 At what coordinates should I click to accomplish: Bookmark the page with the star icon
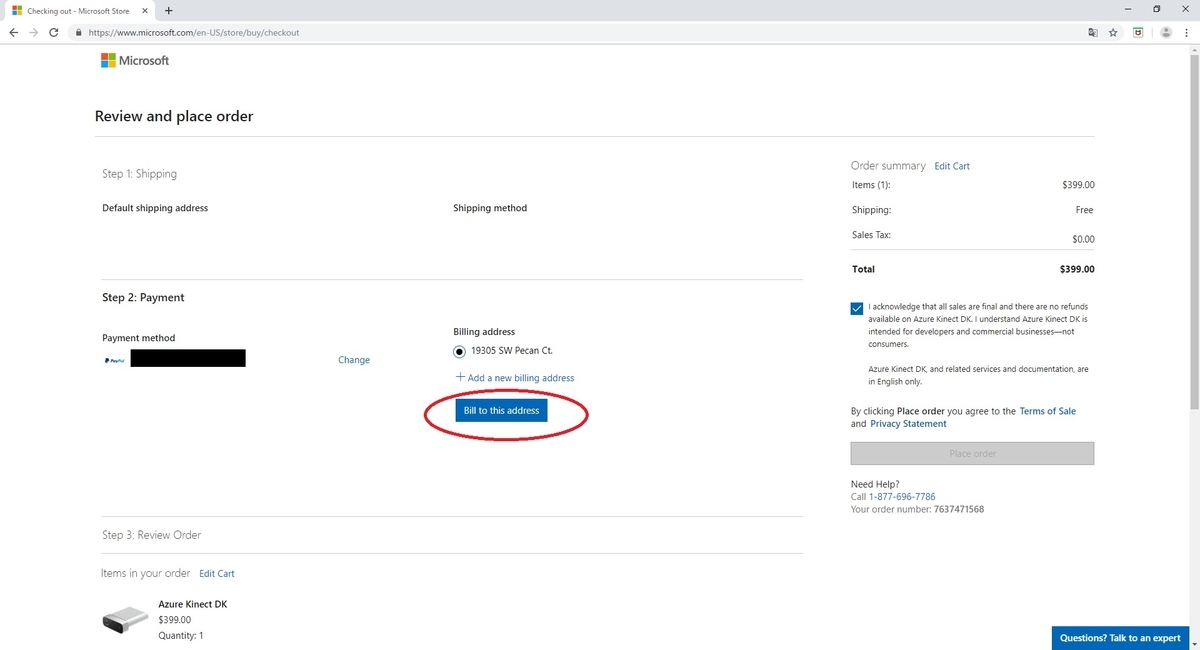coord(1113,32)
